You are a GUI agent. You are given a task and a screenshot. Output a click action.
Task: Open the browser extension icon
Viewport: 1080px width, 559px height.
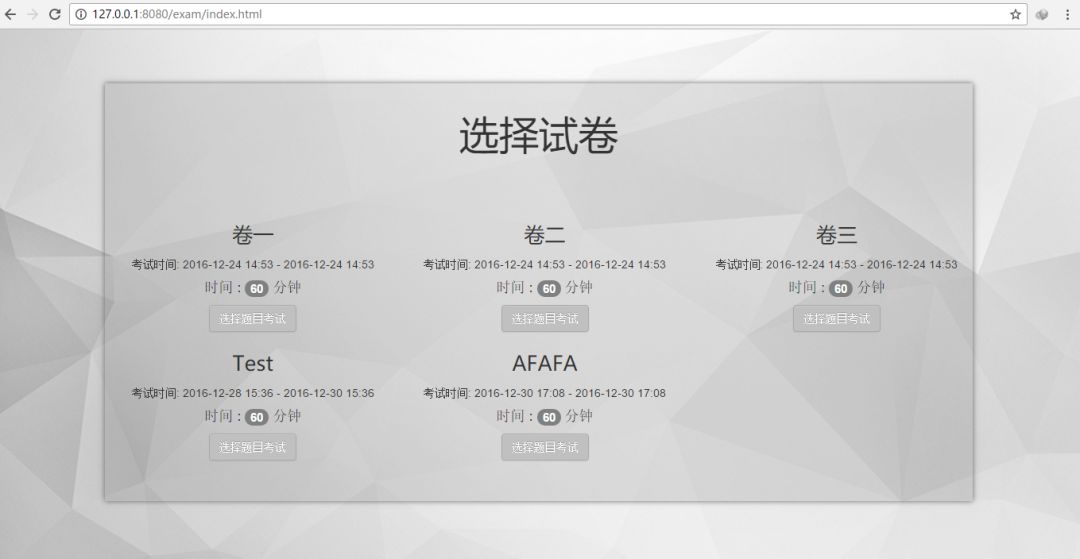1042,14
